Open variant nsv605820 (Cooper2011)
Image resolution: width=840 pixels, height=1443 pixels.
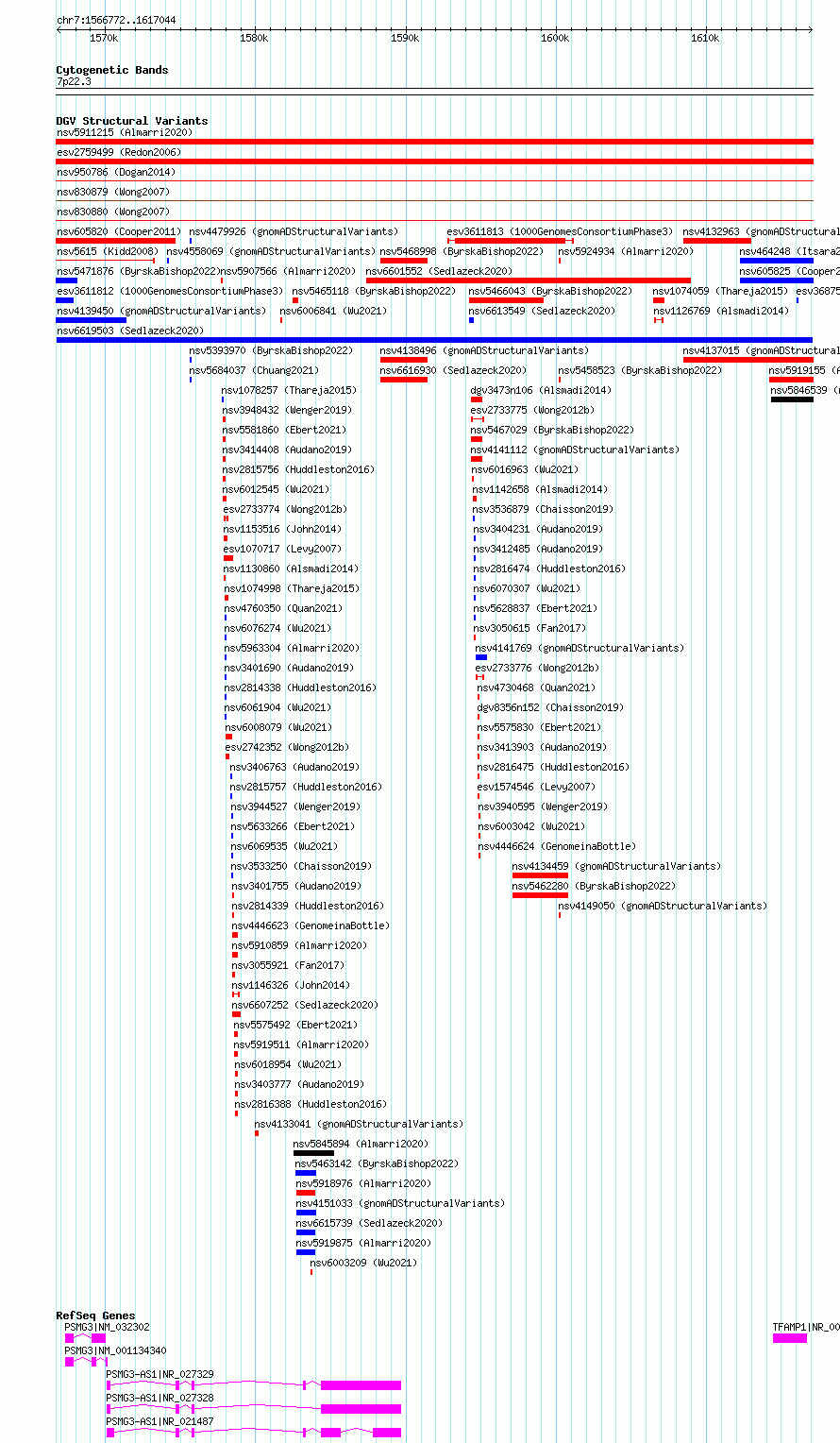[x=119, y=231]
